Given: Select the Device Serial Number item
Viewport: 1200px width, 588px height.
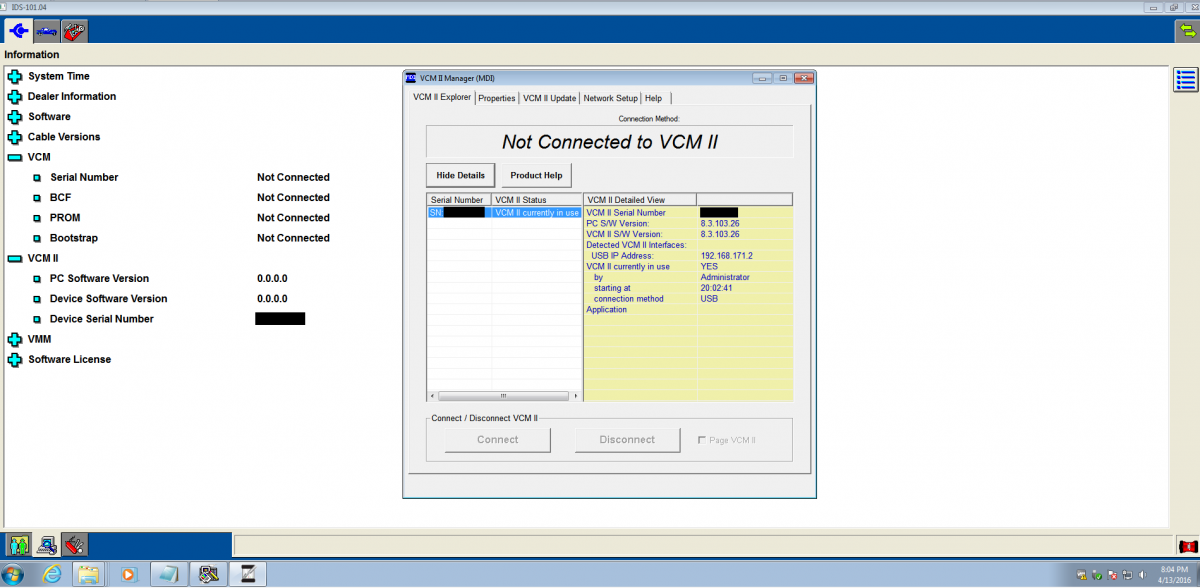Looking at the screenshot, I should [102, 319].
